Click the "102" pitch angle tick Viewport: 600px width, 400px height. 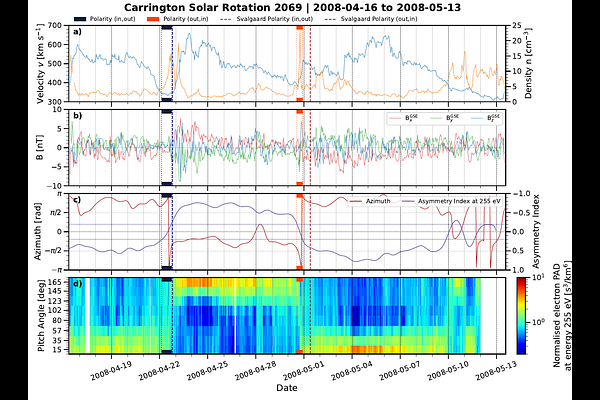point(57,311)
